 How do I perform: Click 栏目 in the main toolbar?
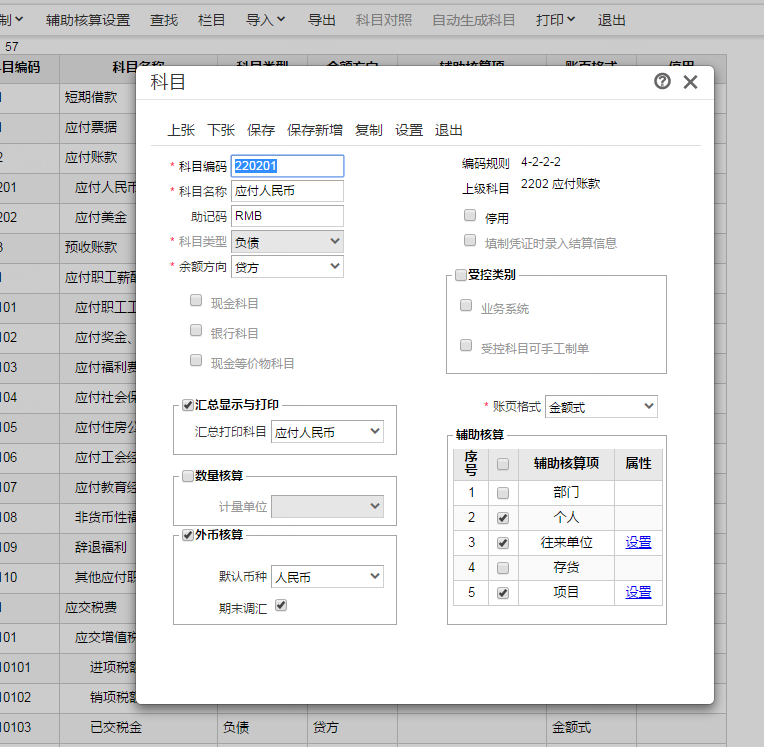pos(211,20)
